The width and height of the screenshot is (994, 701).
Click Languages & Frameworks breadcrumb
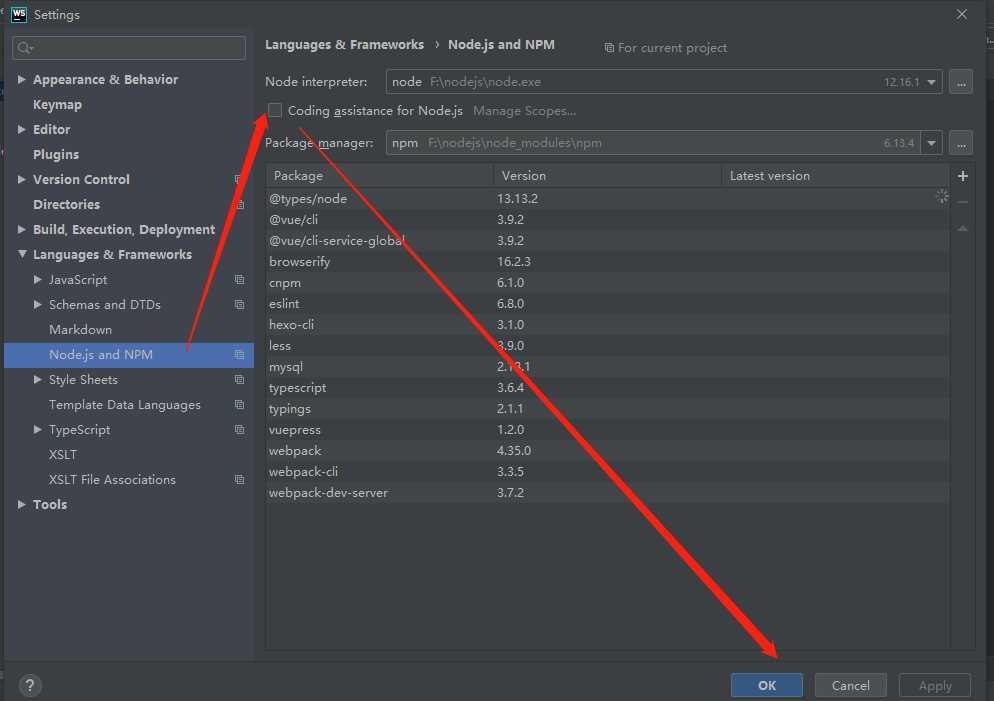click(x=344, y=45)
